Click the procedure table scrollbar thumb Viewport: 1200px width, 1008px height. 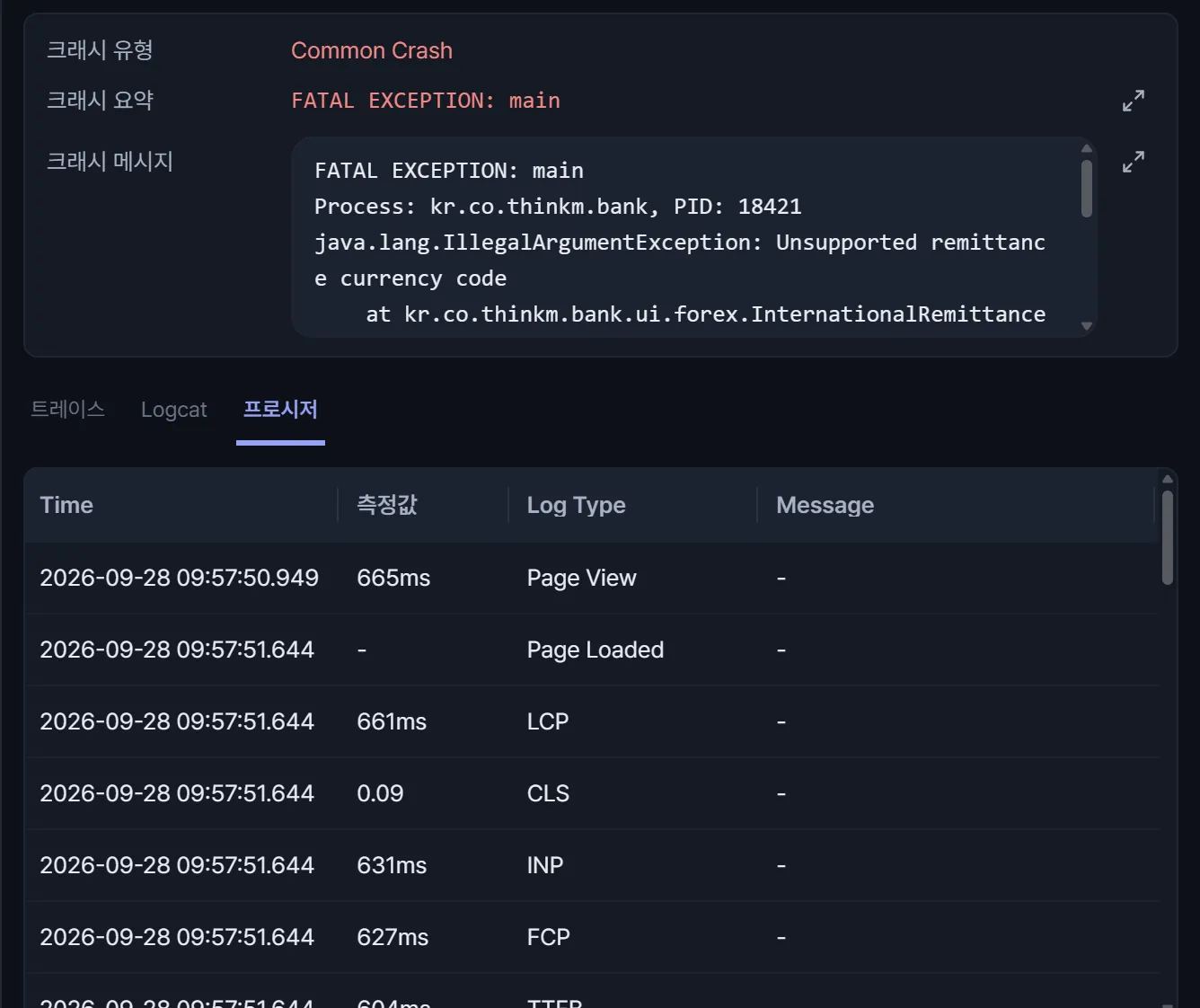(1168, 537)
